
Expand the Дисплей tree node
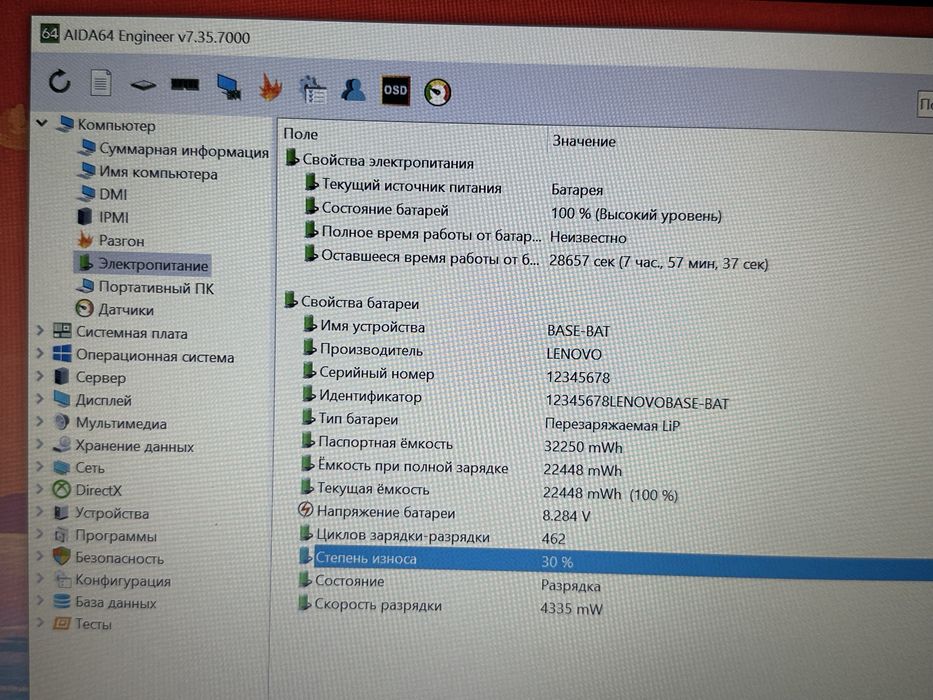pyautogui.click(x=40, y=399)
